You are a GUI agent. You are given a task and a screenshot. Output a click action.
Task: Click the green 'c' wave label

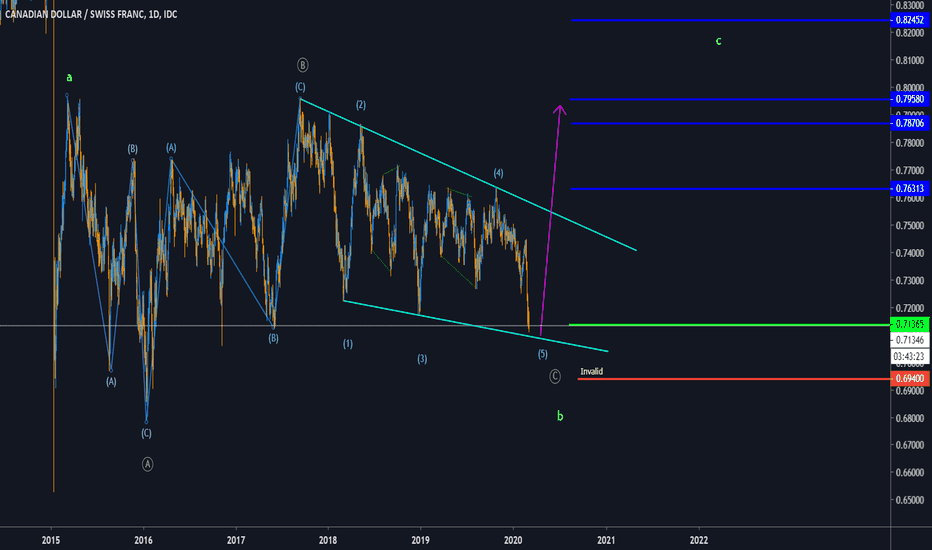718,41
